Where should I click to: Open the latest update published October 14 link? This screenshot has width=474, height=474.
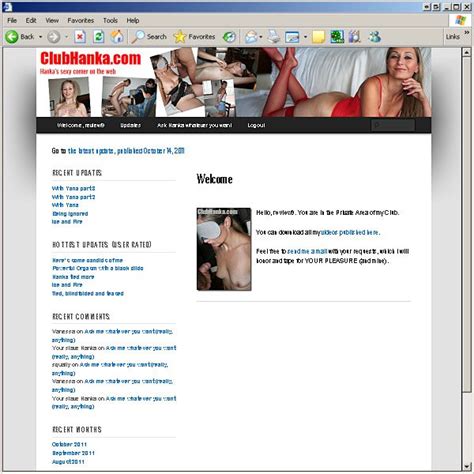(126, 151)
